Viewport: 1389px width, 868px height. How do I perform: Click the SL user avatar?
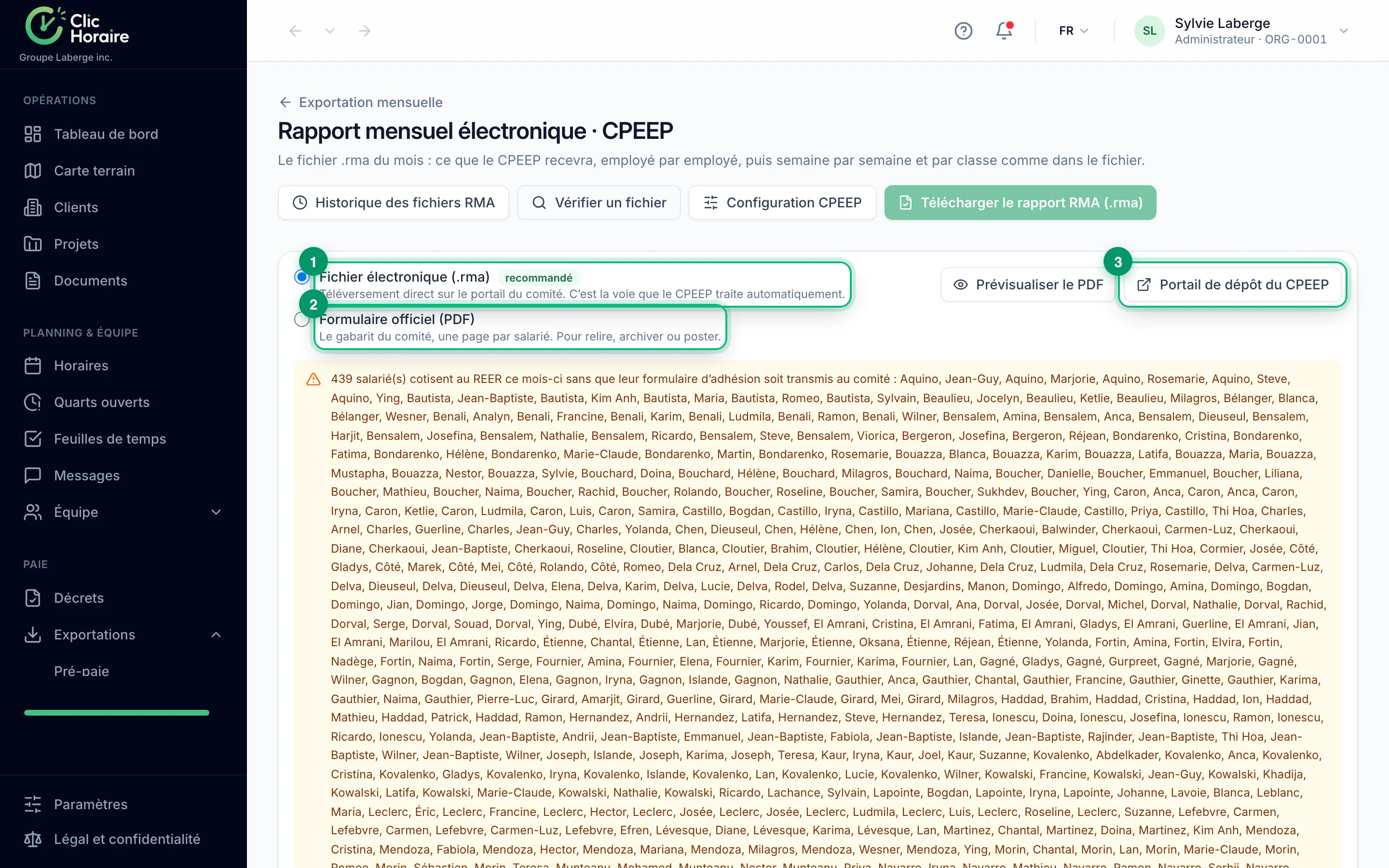pyautogui.click(x=1150, y=30)
